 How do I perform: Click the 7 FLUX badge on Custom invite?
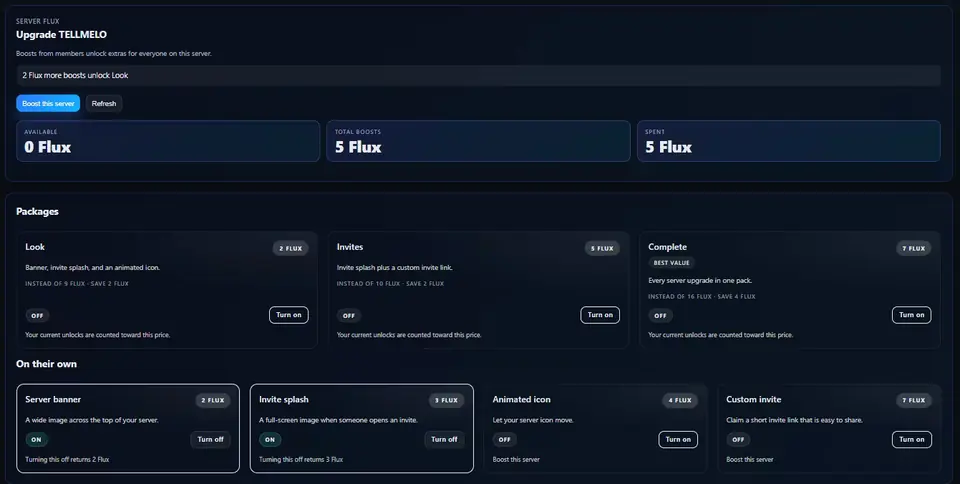913,400
